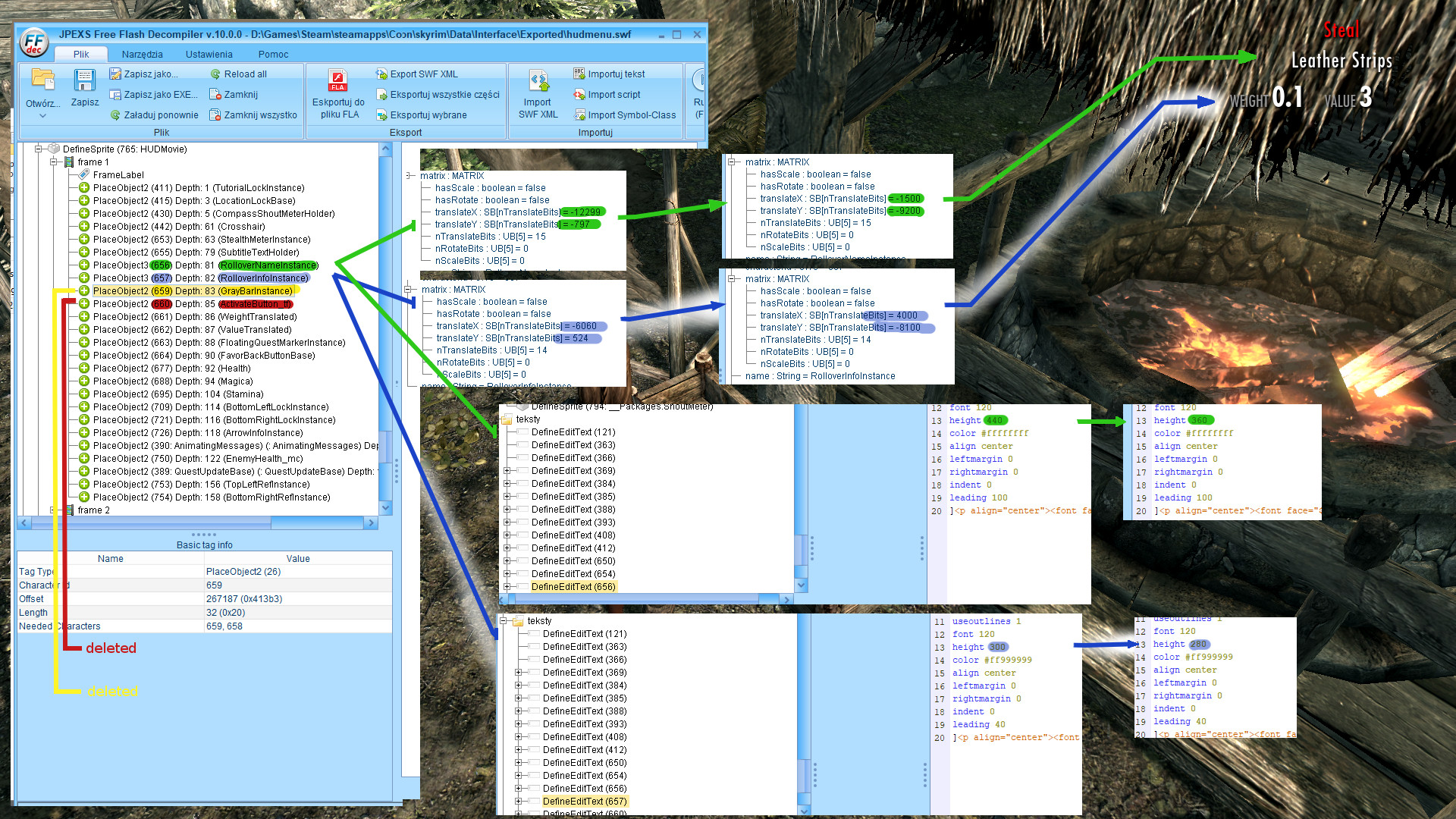Switch to the Ustawienia tab
The width and height of the screenshot is (1456, 819).
209,55
